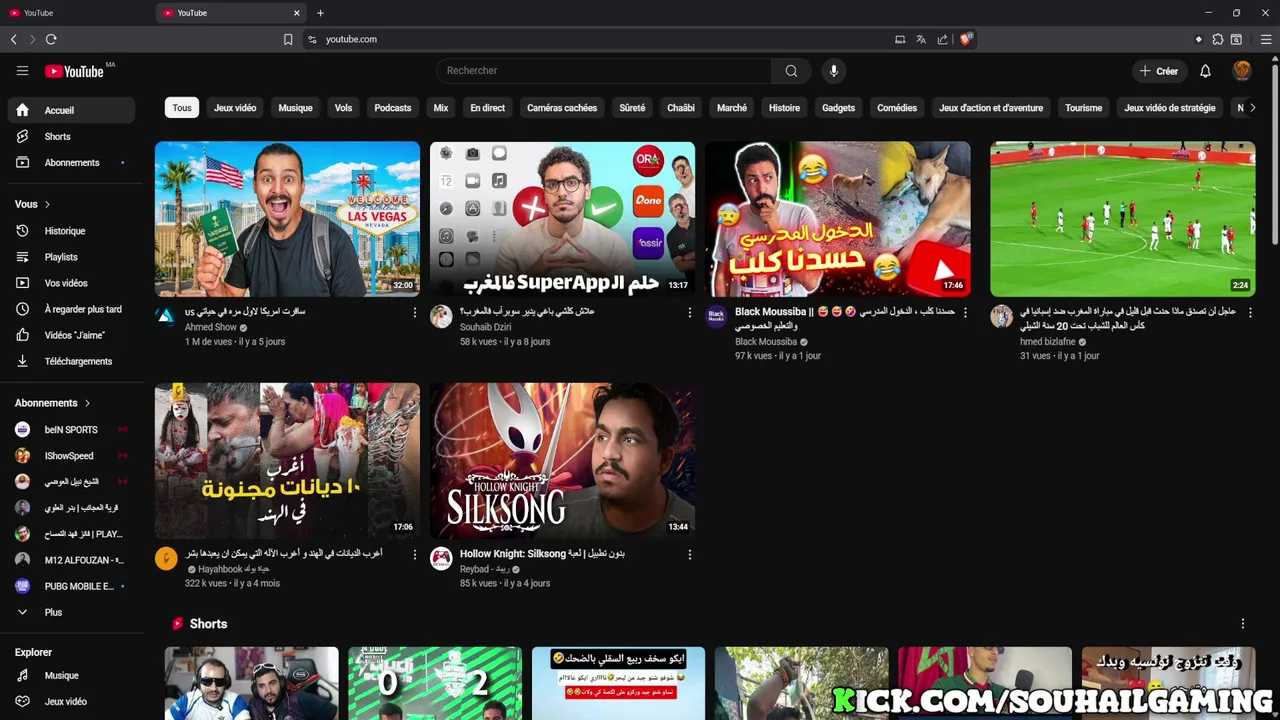Viewport: 1280px width, 720px height.
Task: Click the Créer button
Action: (x=1159, y=71)
